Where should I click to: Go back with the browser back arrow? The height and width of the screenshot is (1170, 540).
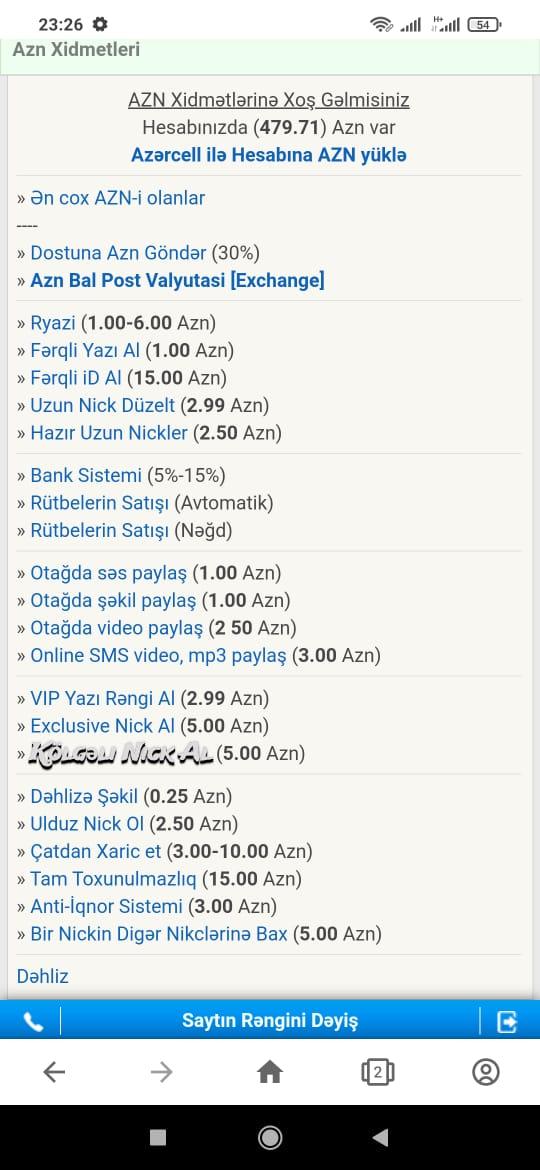tap(54, 1072)
